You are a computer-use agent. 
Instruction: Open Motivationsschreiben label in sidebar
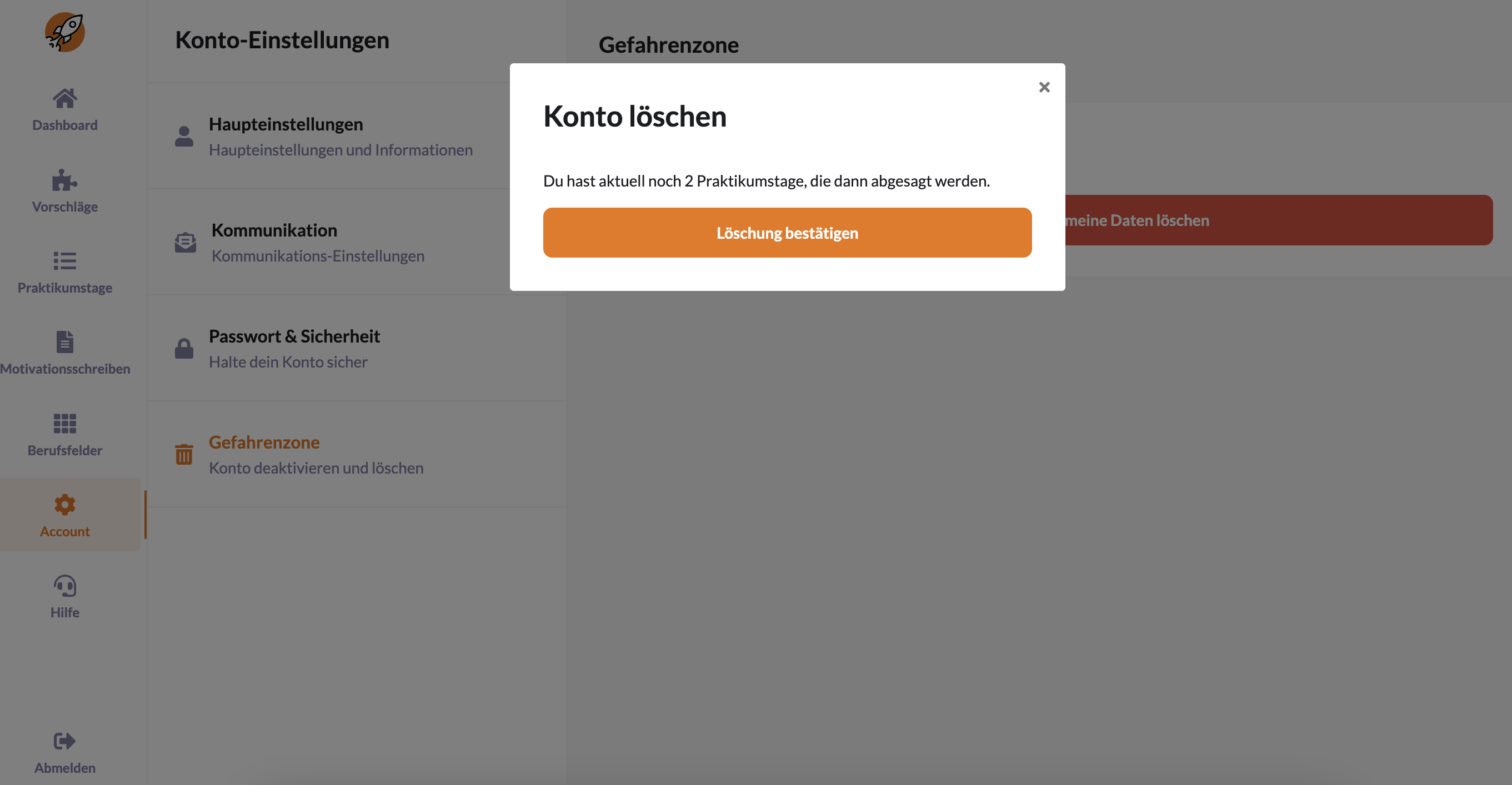click(x=64, y=369)
